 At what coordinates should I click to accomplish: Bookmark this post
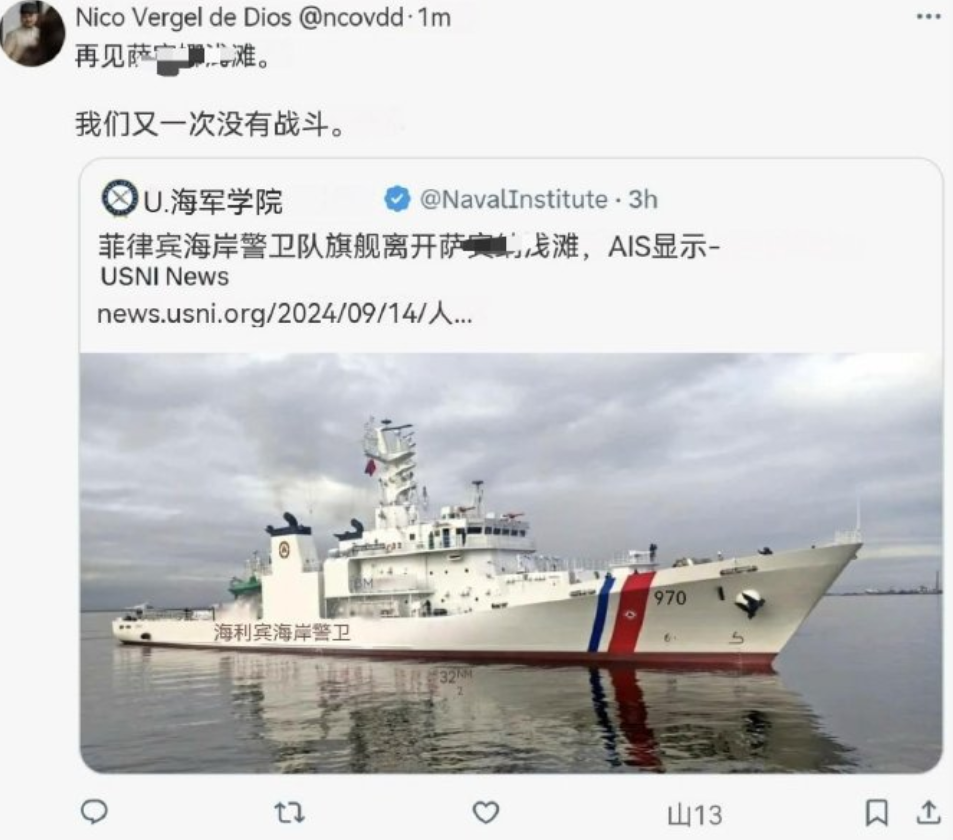(876, 813)
